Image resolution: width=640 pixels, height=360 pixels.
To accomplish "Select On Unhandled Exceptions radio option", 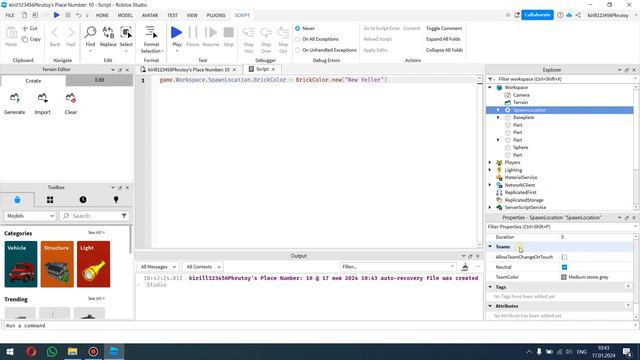I will point(298,50).
